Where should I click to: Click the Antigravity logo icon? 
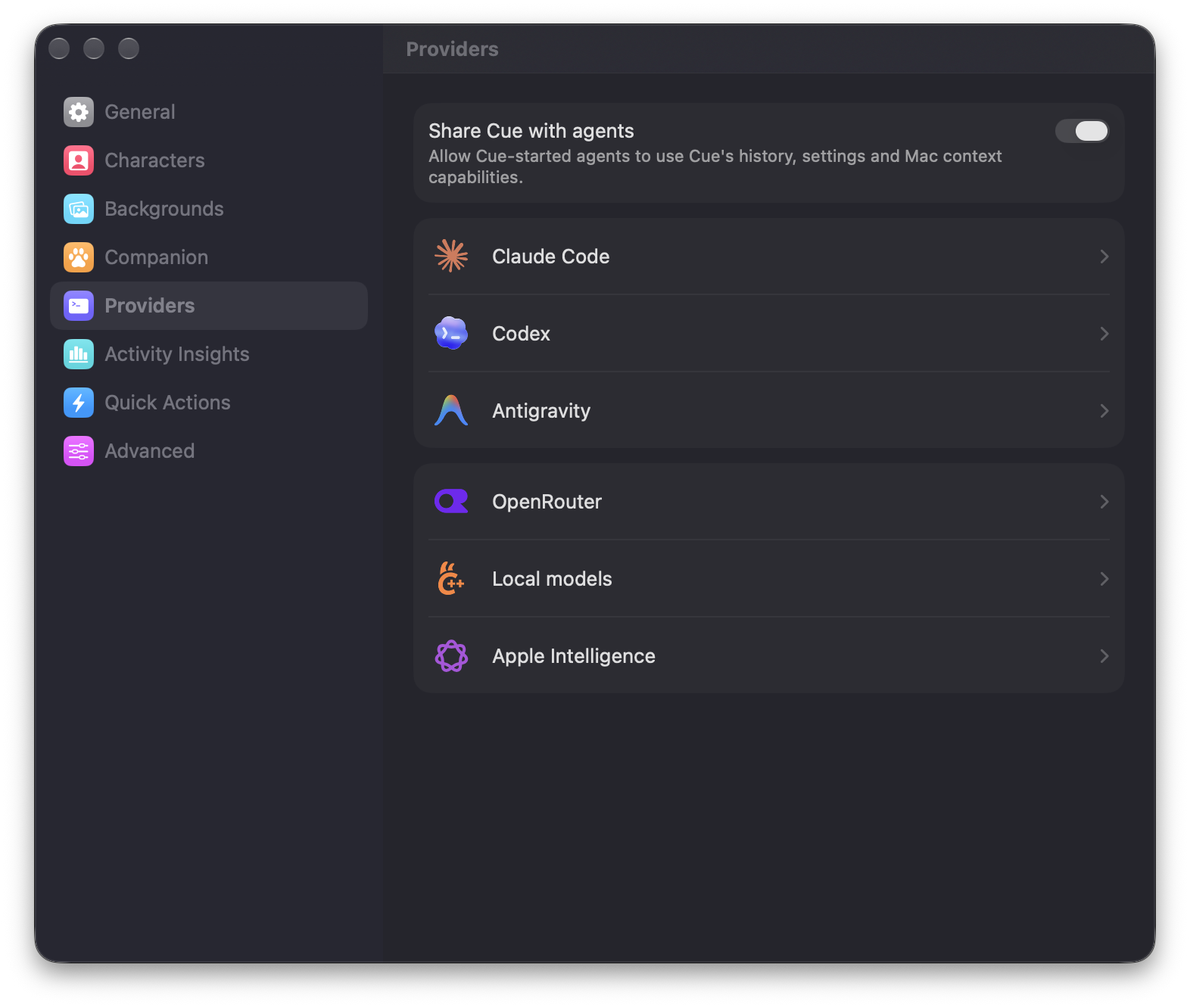[x=451, y=410]
